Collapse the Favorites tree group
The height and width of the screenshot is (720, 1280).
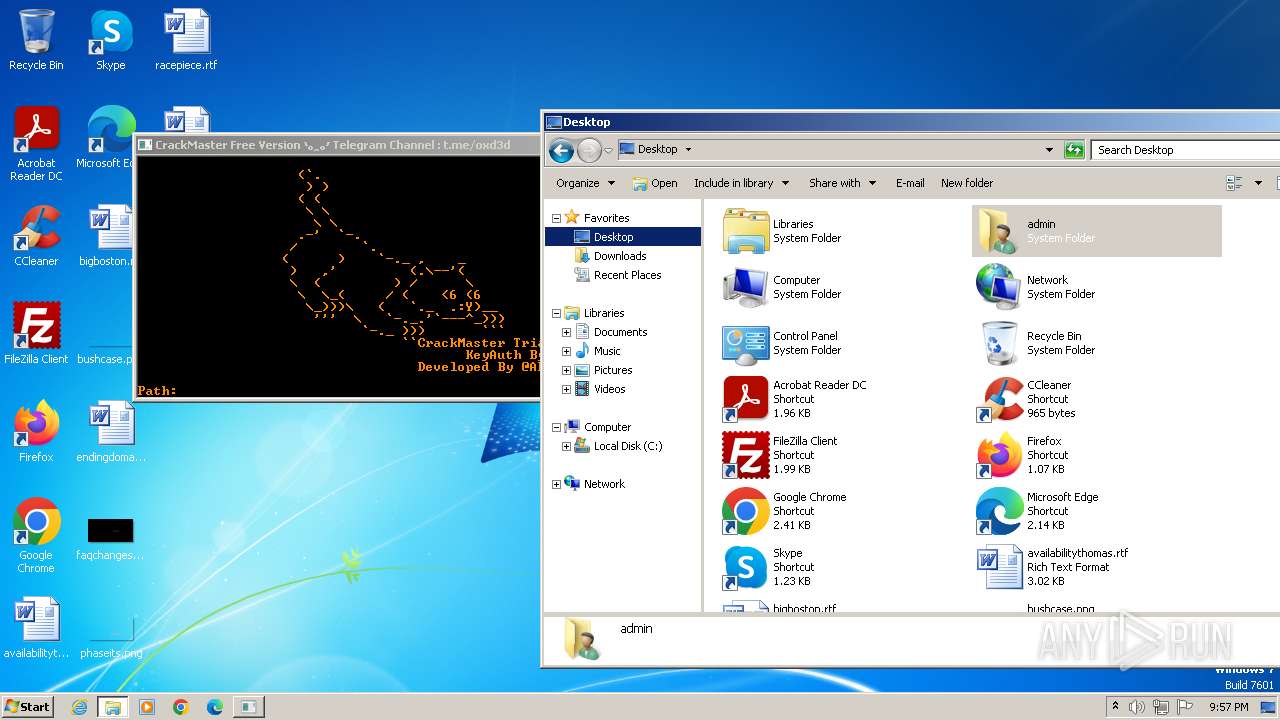(x=556, y=218)
